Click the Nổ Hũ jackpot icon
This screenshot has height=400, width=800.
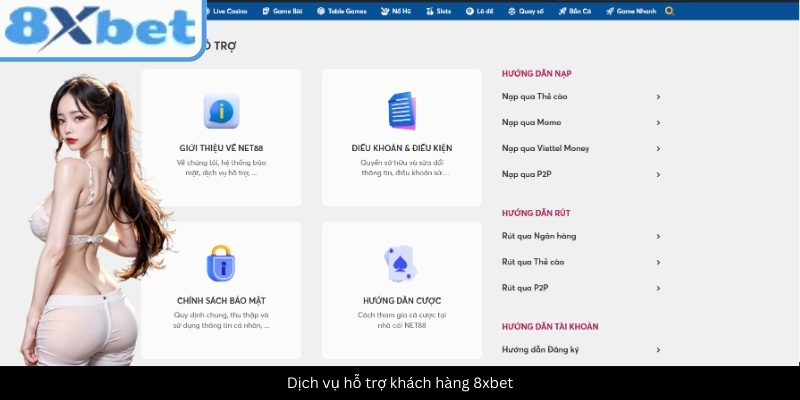click(385, 11)
